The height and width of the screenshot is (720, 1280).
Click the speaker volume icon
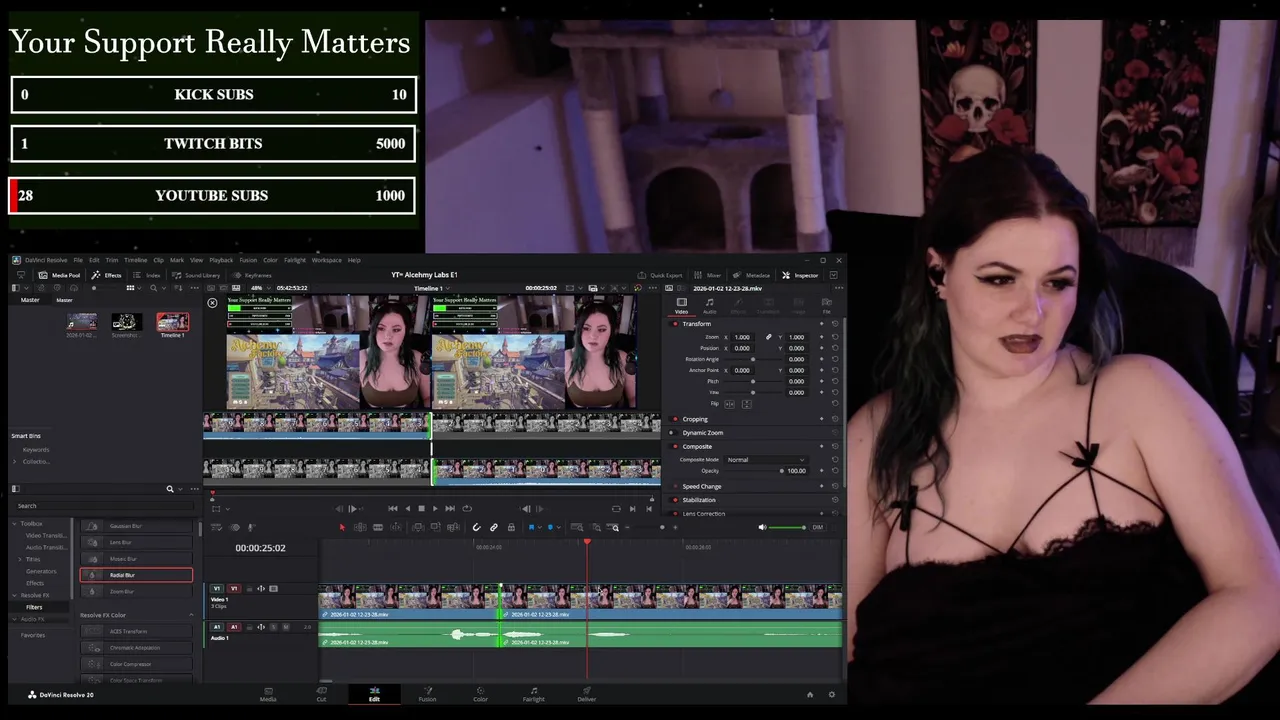click(762, 527)
